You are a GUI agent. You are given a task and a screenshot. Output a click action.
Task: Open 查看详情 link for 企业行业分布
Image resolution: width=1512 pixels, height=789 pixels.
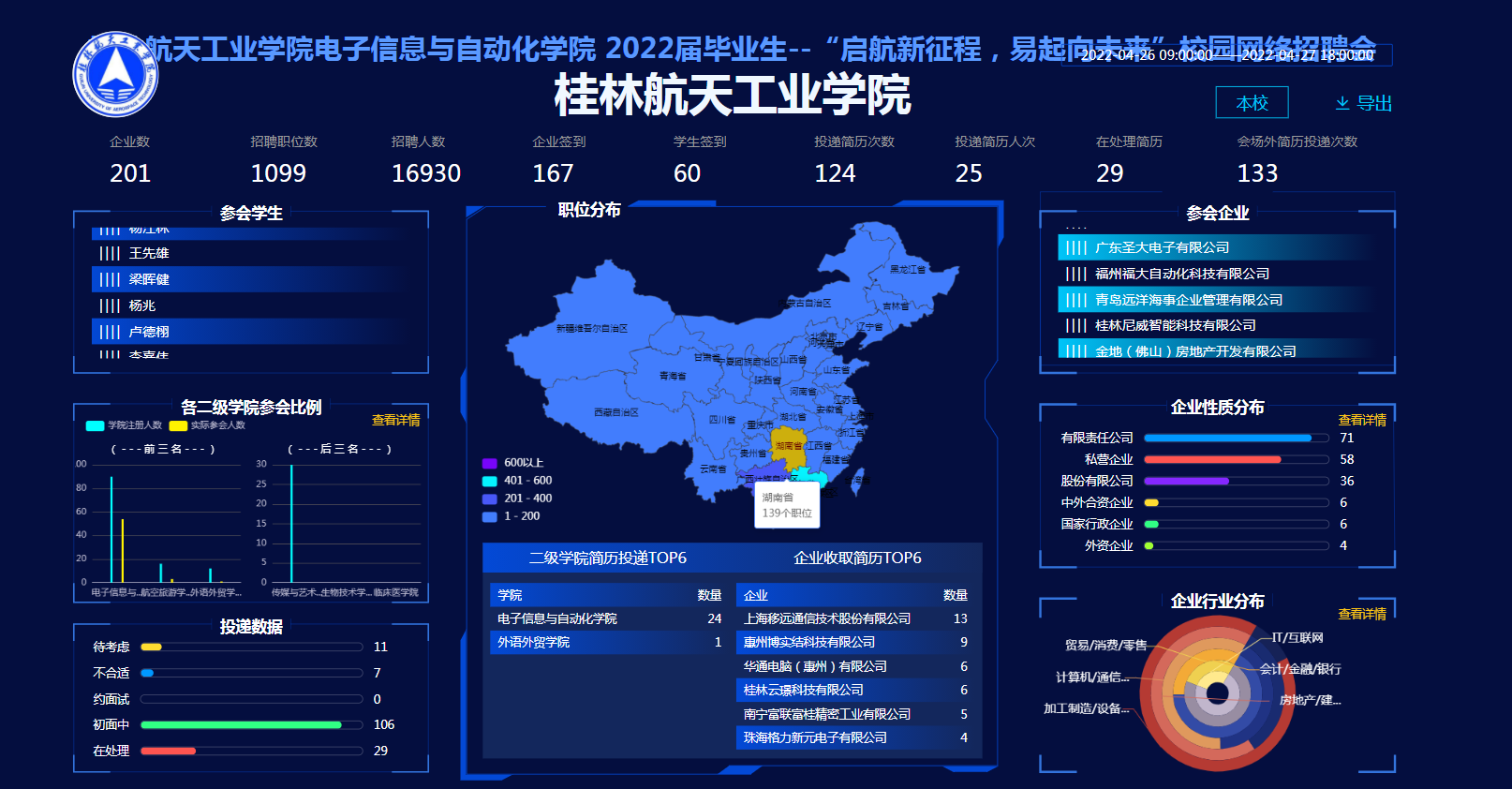1361,614
